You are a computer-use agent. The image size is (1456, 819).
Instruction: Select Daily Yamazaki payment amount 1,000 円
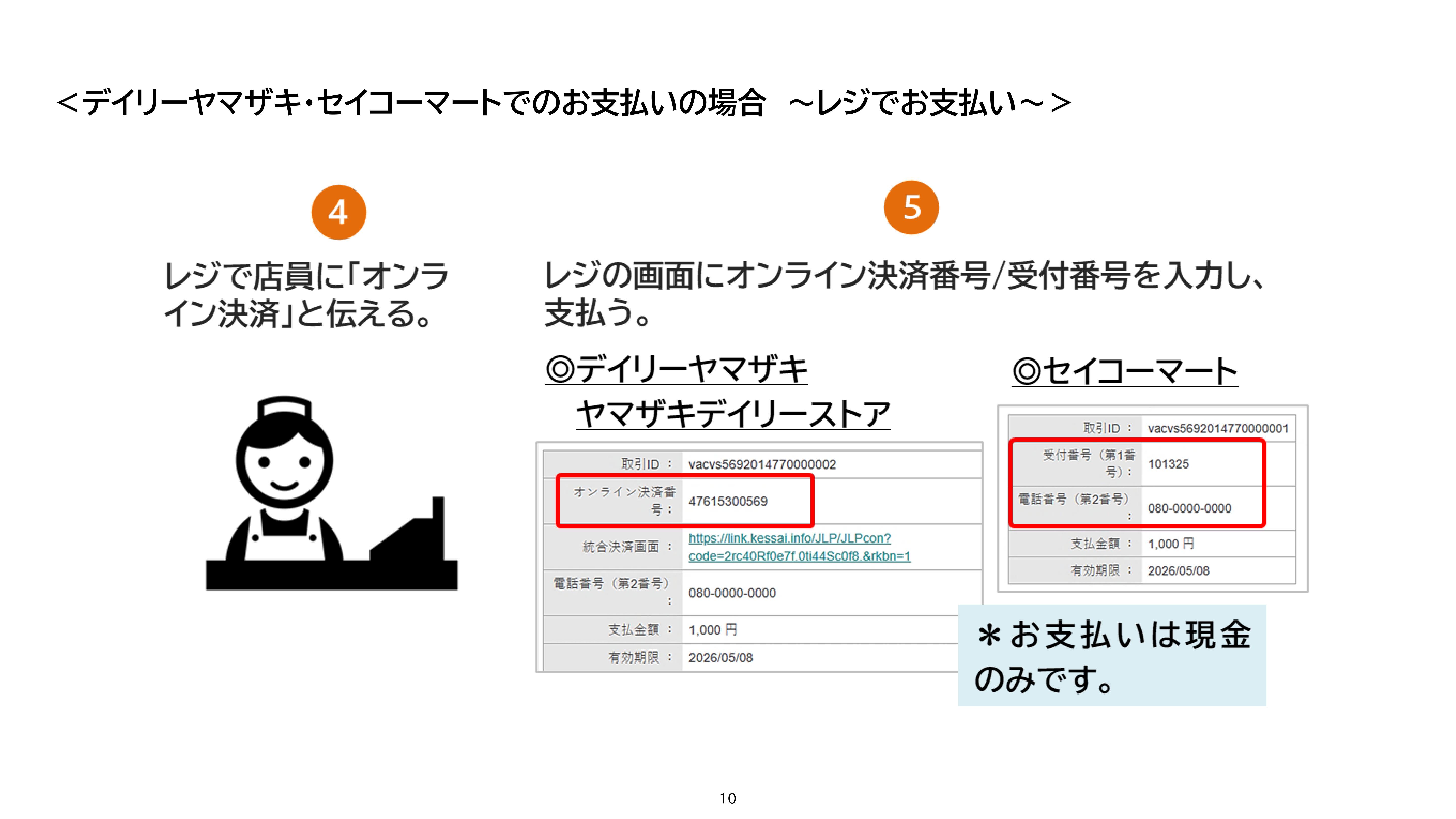[713, 630]
